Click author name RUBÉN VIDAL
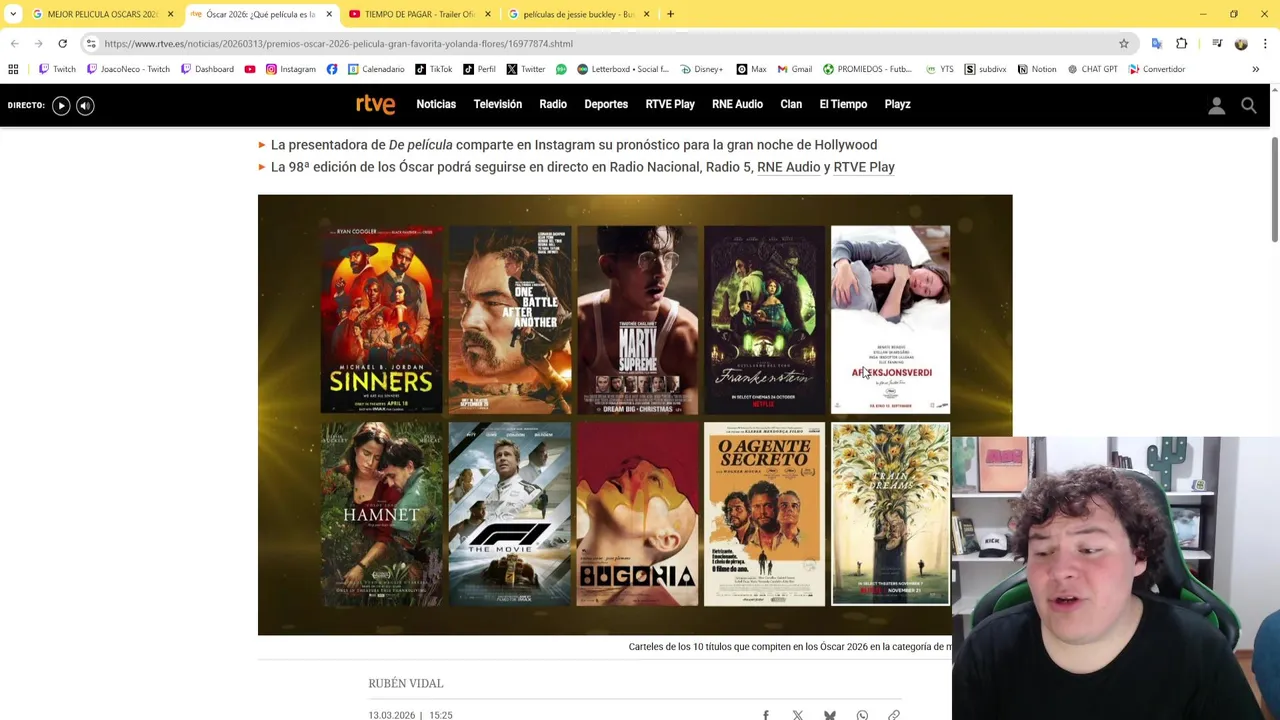 click(406, 683)
